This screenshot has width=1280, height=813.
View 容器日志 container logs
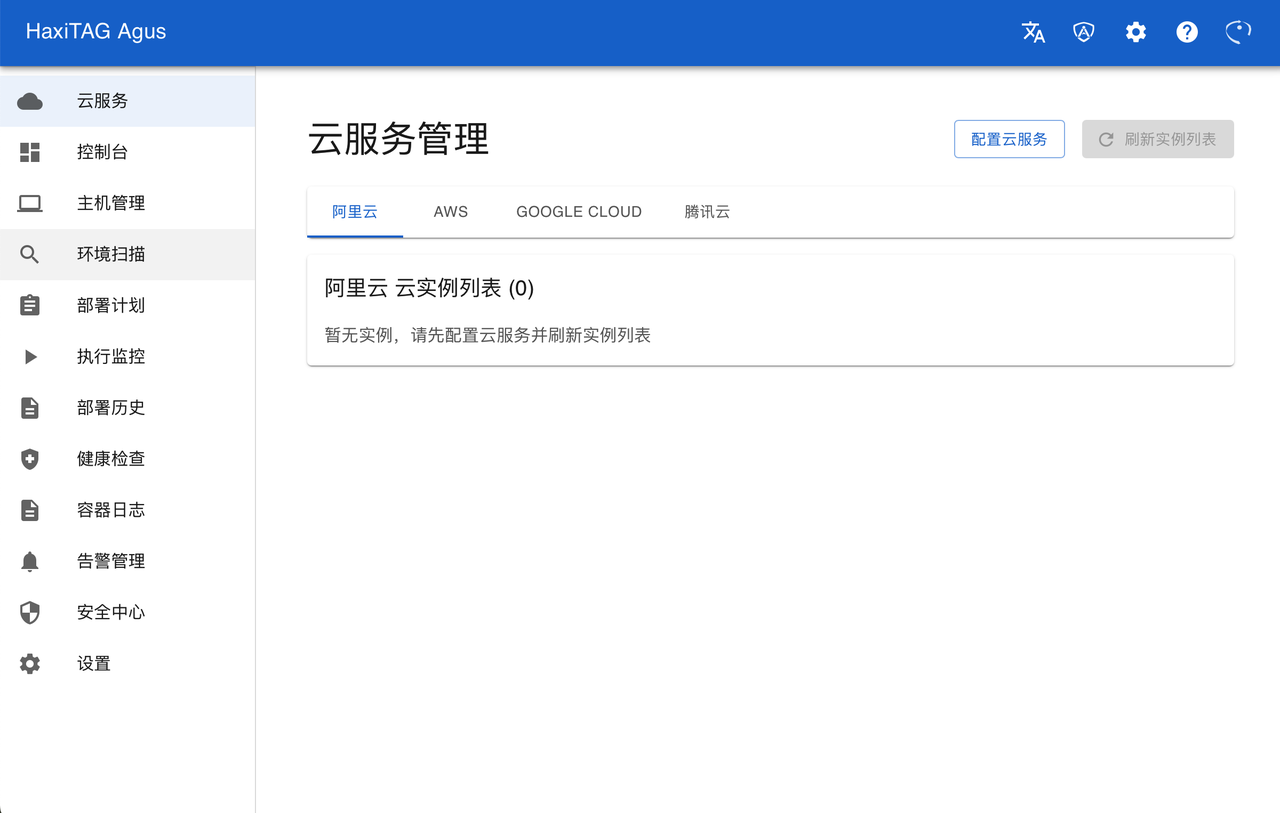(110, 509)
